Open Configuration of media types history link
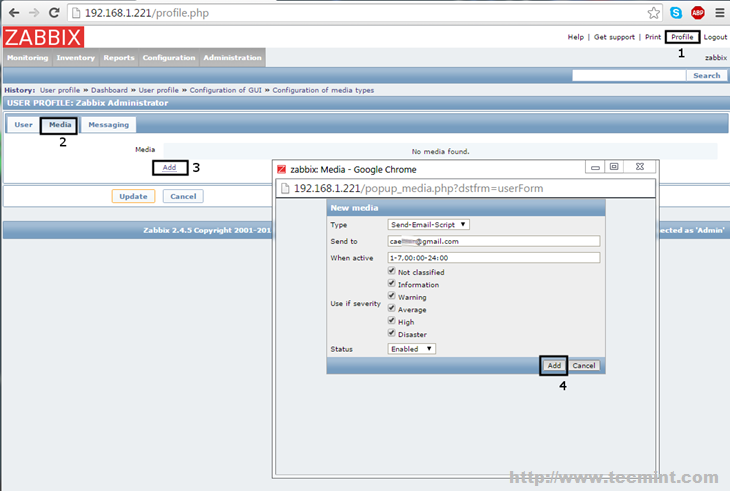Viewport: 730px width, 491px height. click(x=323, y=90)
